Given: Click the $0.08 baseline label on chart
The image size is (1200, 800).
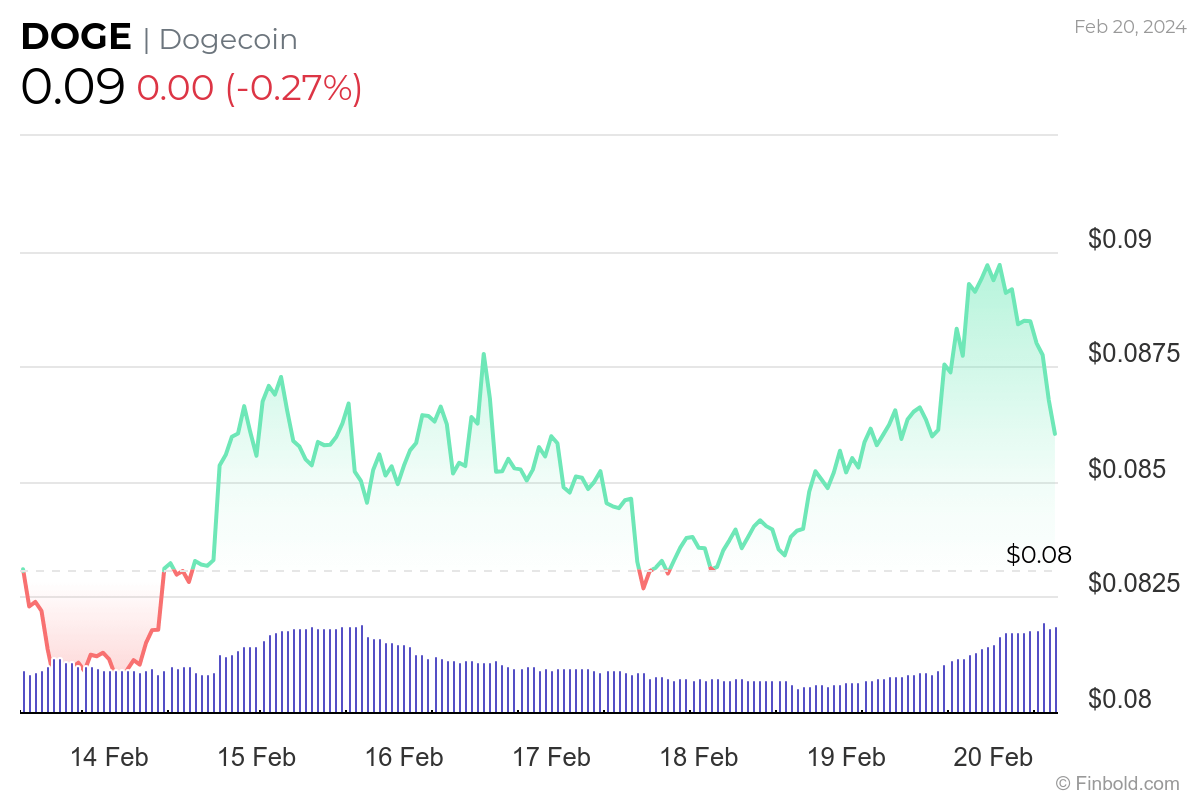Looking at the screenshot, I should 1038,555.
